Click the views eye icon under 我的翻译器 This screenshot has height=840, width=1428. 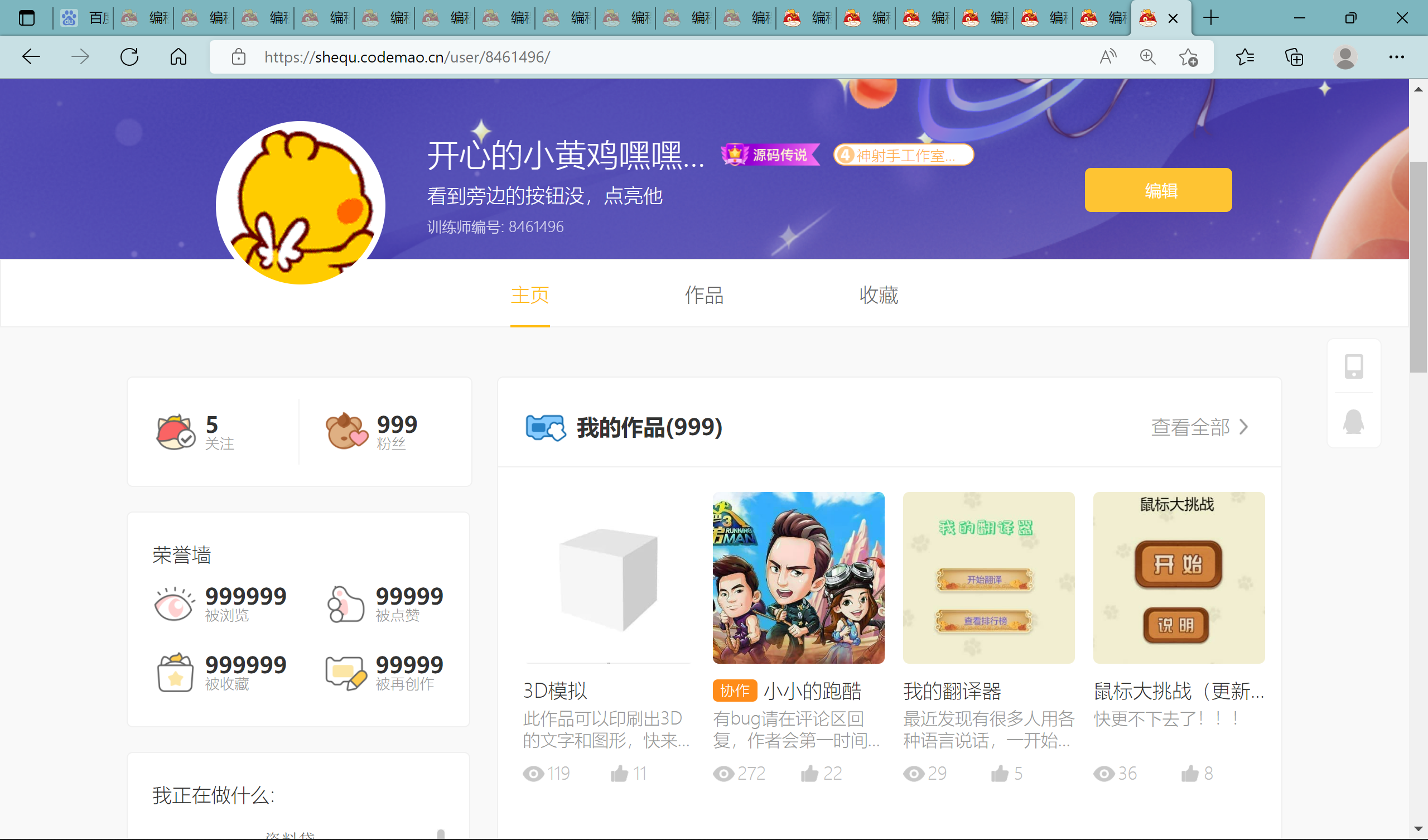pos(914,774)
